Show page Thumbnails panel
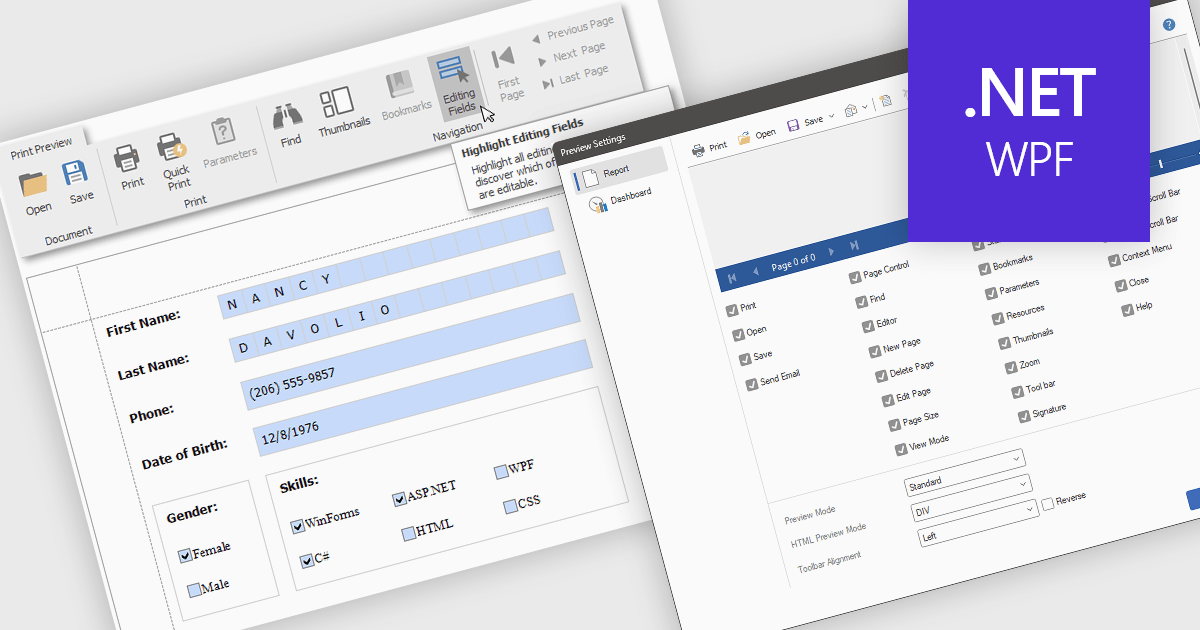Image resolution: width=1200 pixels, height=630 pixels. (338, 106)
